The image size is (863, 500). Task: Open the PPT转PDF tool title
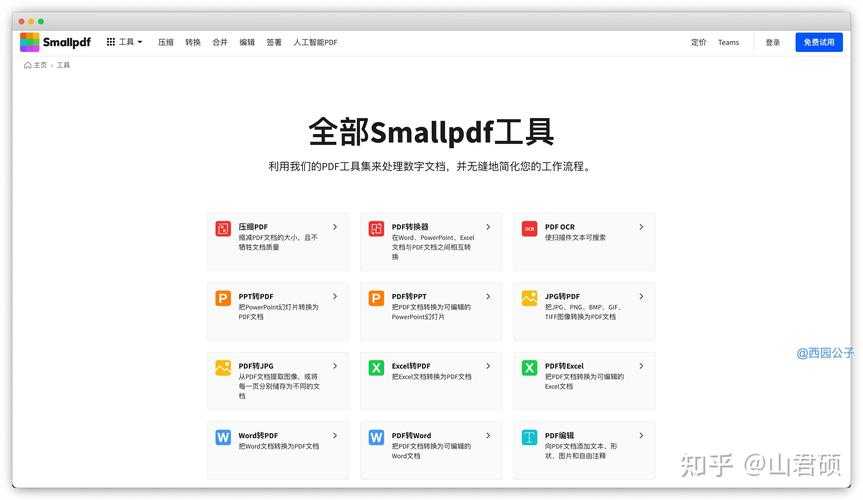[x=256, y=296]
